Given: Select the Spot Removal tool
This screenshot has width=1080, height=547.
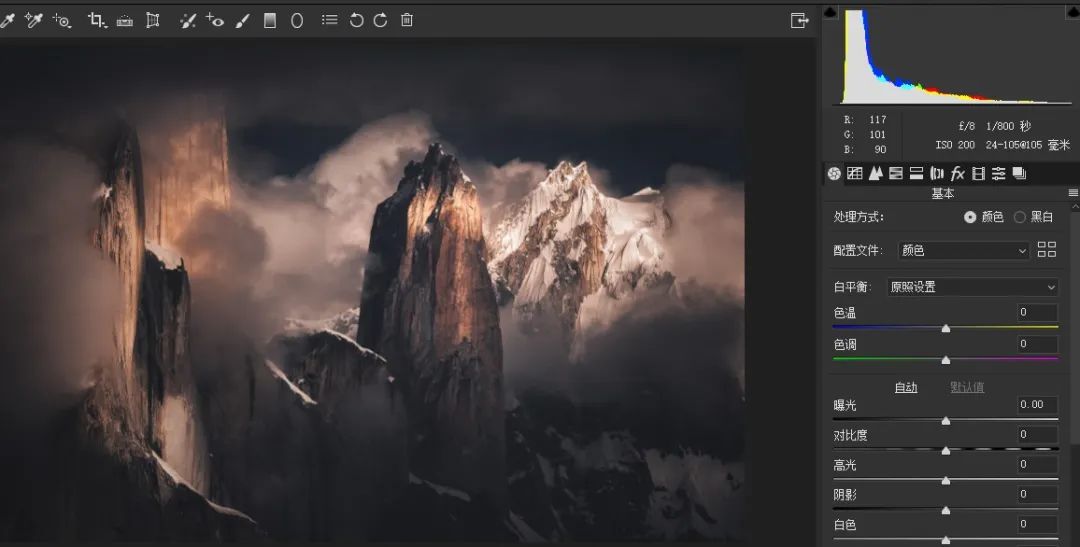Looking at the screenshot, I should [x=187, y=21].
